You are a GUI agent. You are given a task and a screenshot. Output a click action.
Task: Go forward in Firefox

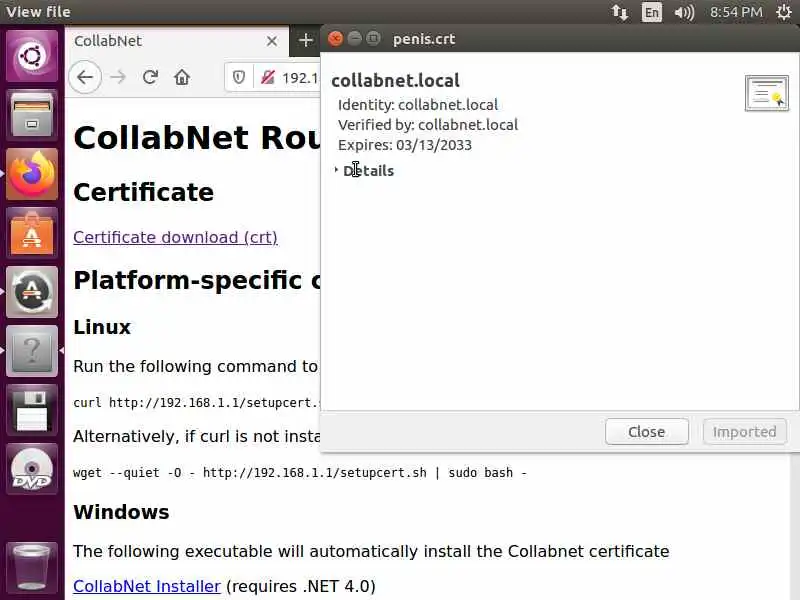coord(118,77)
